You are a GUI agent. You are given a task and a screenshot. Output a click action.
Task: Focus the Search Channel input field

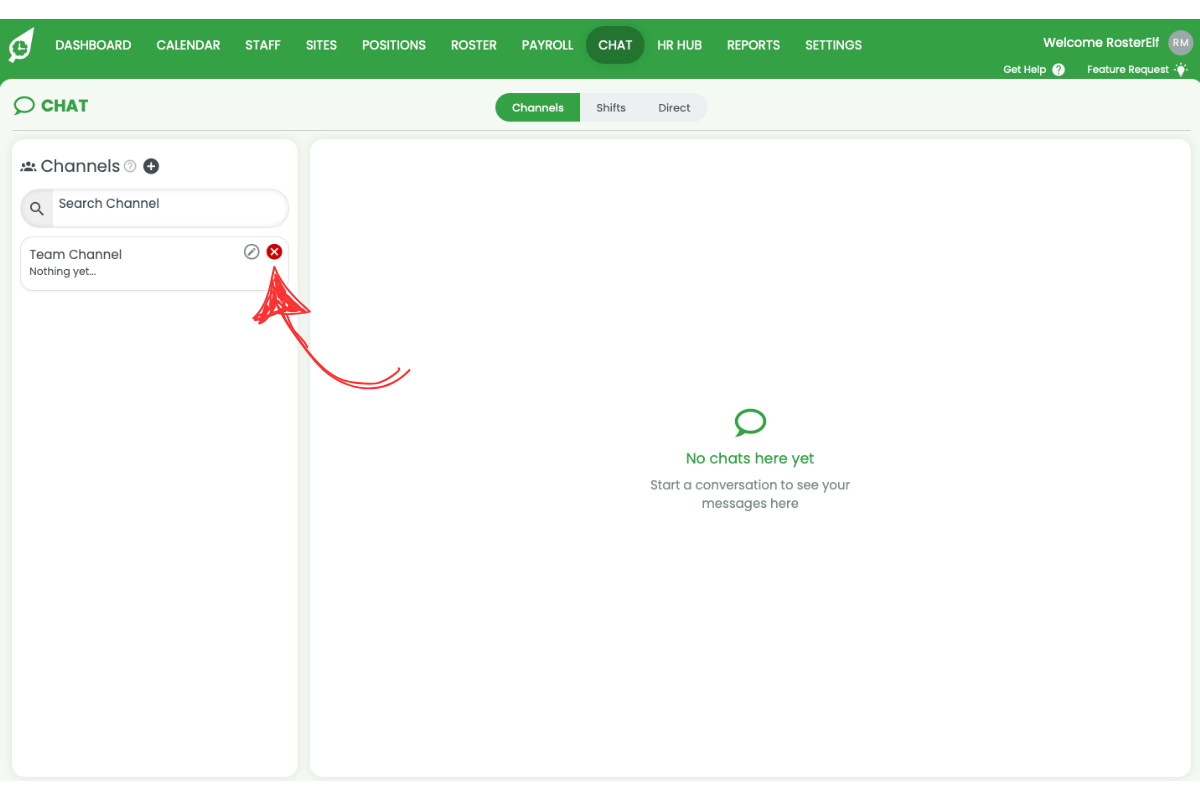coord(165,205)
